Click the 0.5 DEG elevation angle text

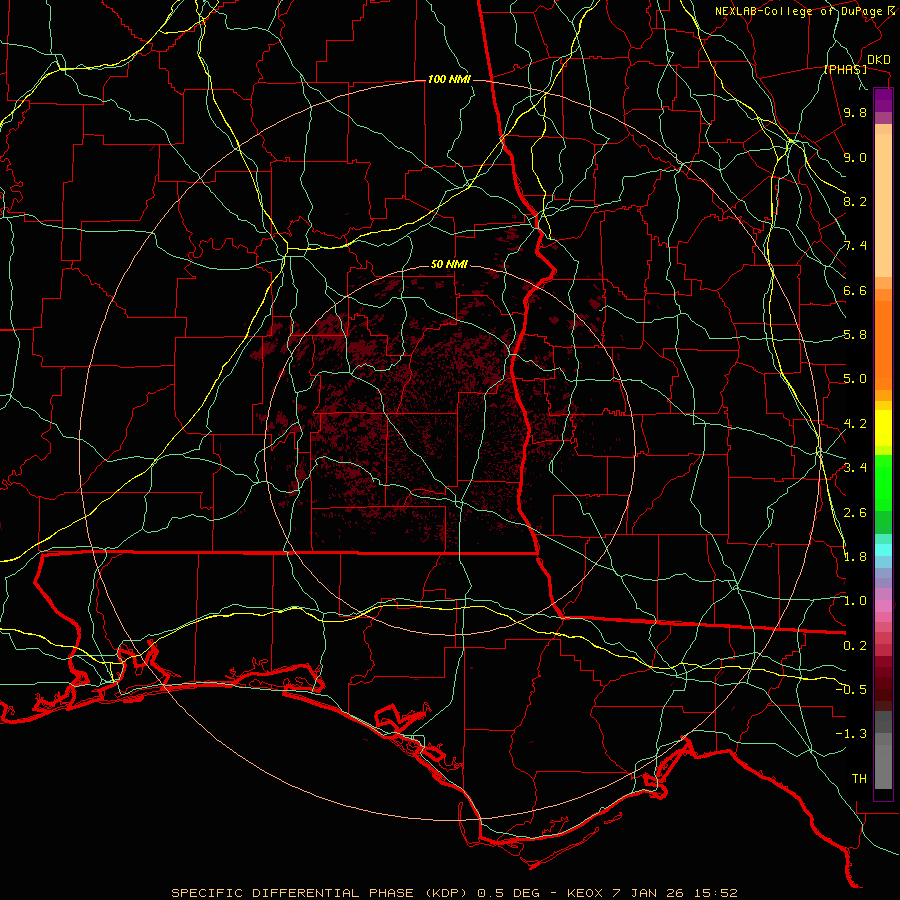coord(507,893)
